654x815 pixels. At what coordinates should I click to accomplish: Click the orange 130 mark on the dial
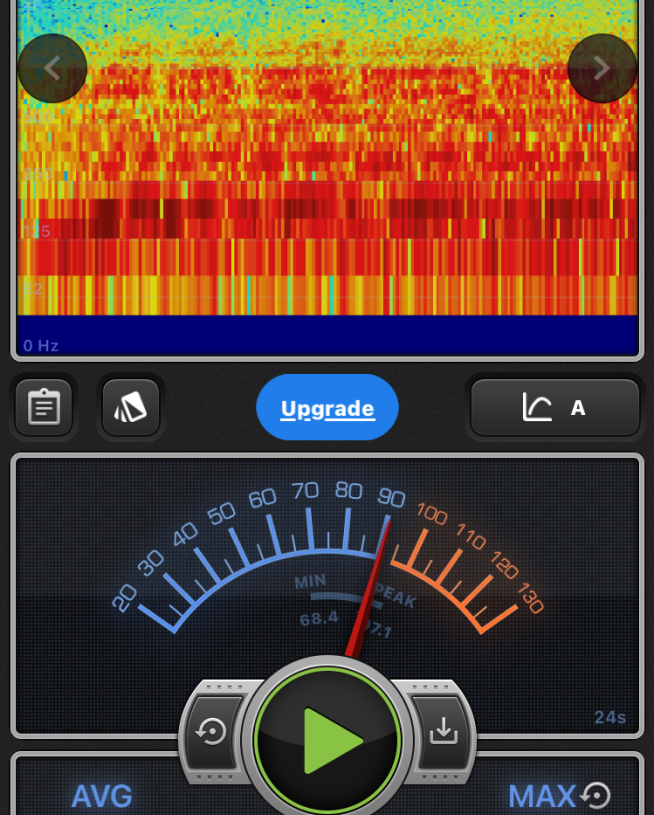click(x=530, y=599)
